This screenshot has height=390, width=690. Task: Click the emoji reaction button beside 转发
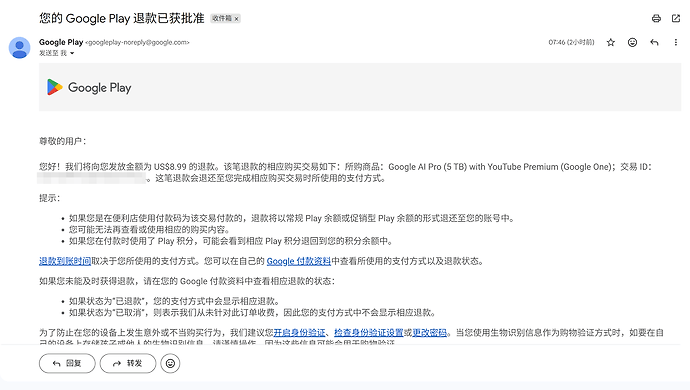click(170, 363)
